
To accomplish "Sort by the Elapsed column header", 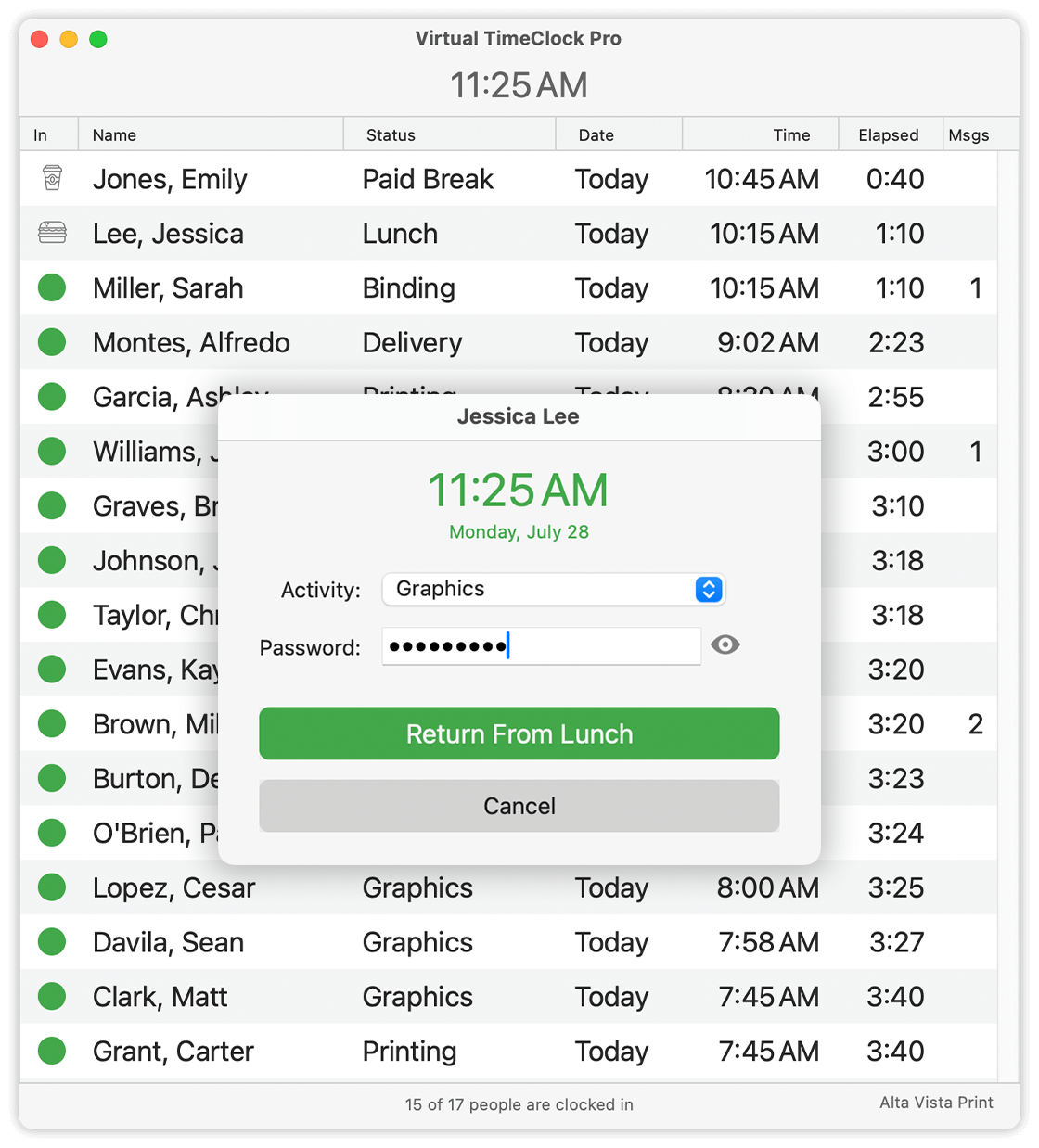I will click(x=891, y=134).
